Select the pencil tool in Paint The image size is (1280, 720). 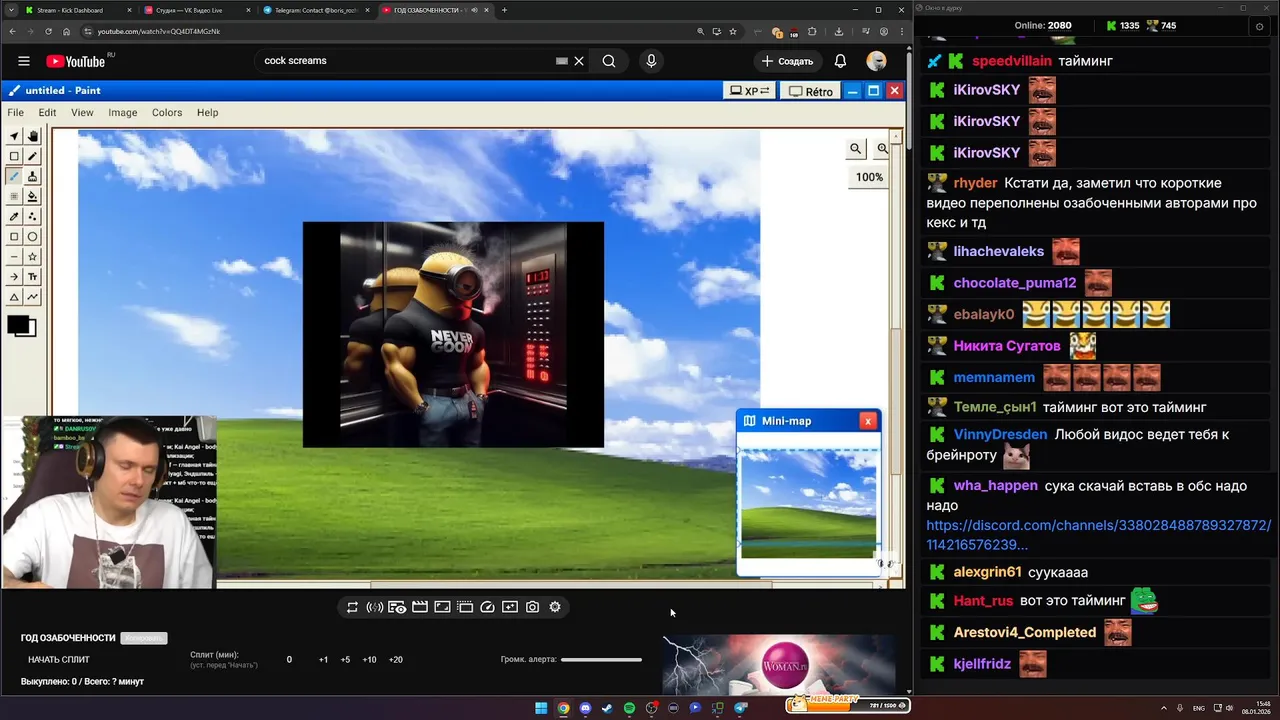[32, 156]
